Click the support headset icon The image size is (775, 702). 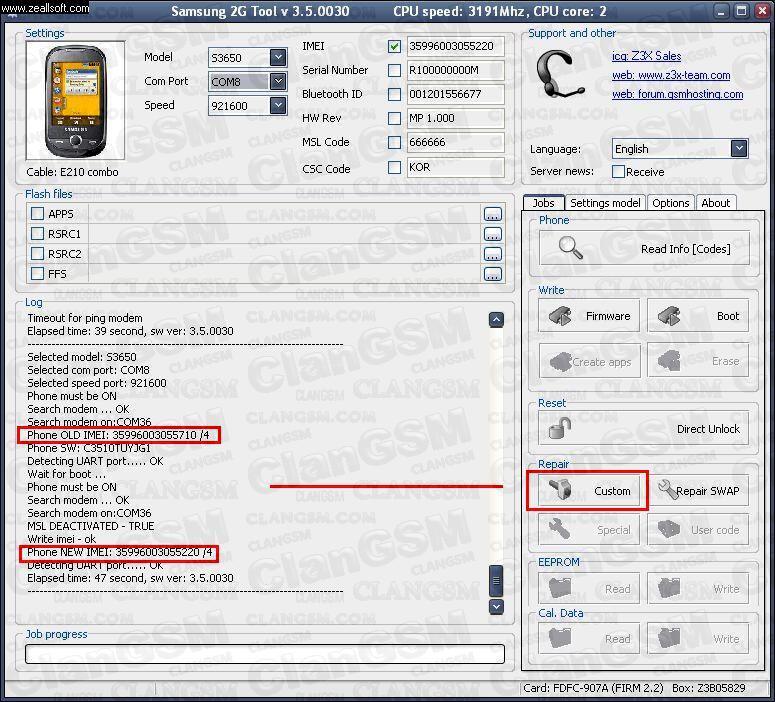[559, 75]
